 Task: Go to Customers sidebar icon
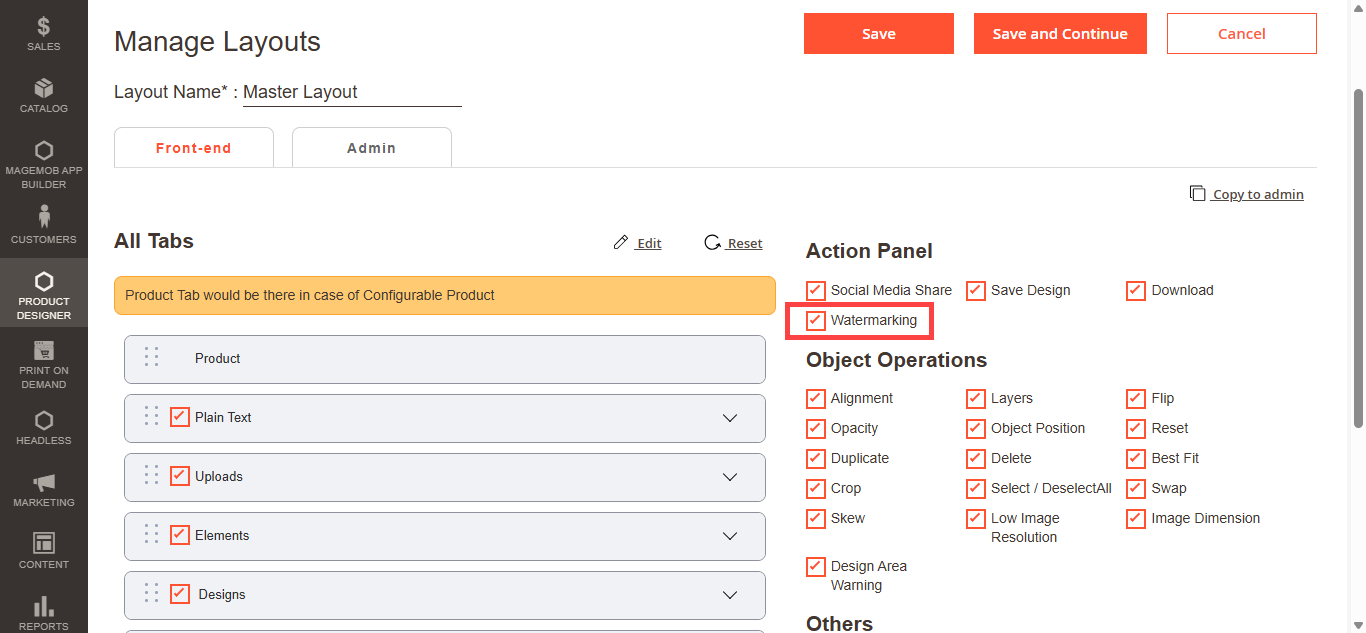pyautogui.click(x=43, y=216)
